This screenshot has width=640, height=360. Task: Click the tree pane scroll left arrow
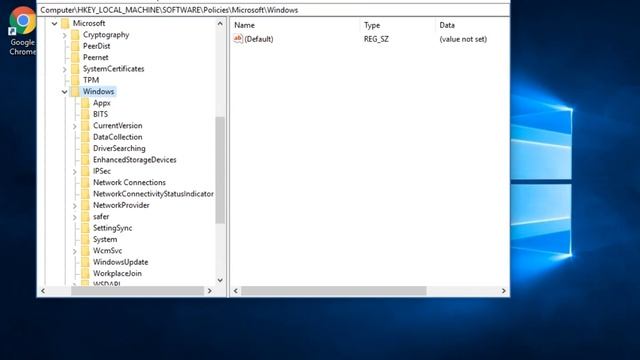click(x=43, y=291)
